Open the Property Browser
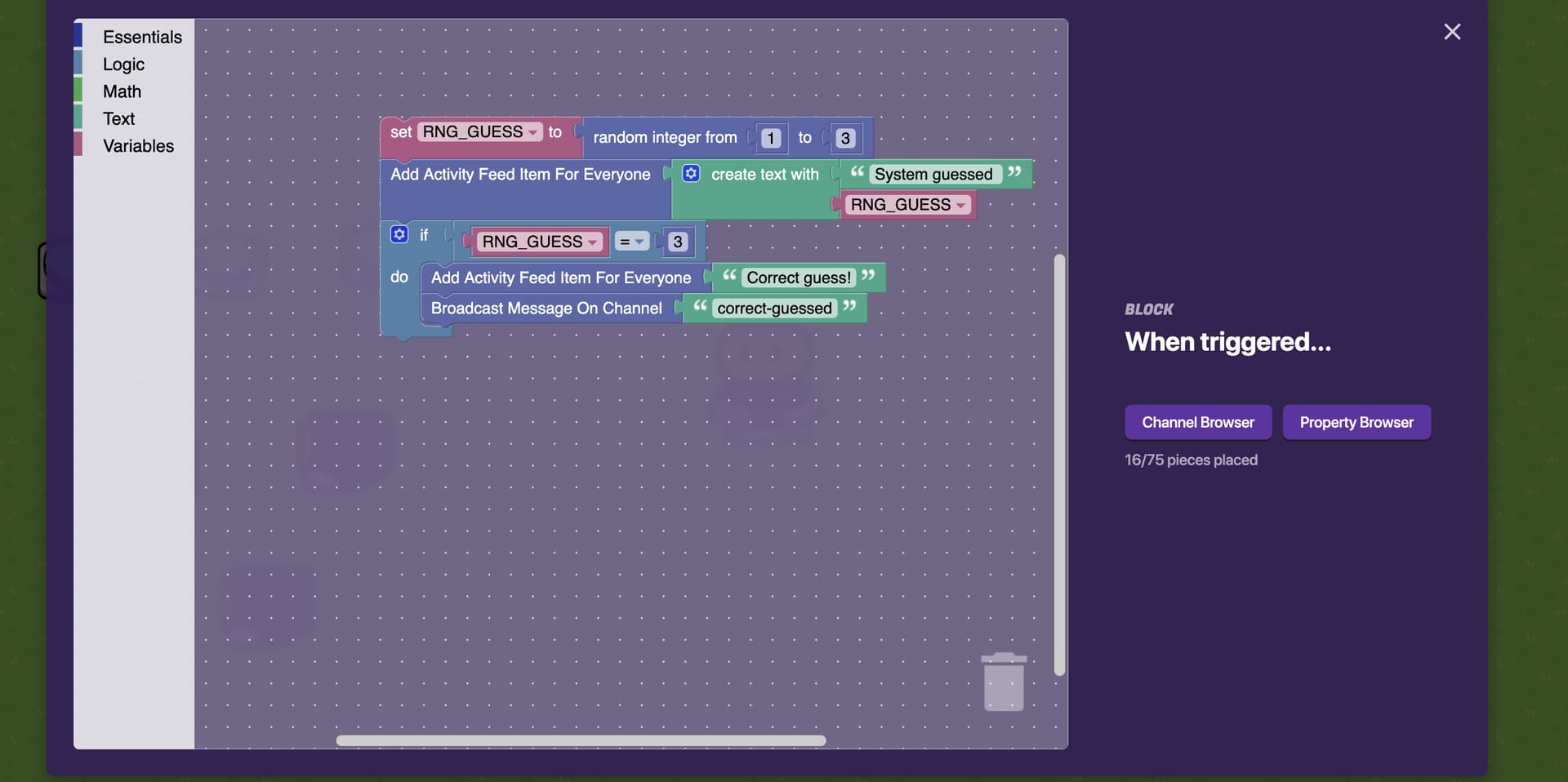Screen dimensions: 1568x782 1356,422
